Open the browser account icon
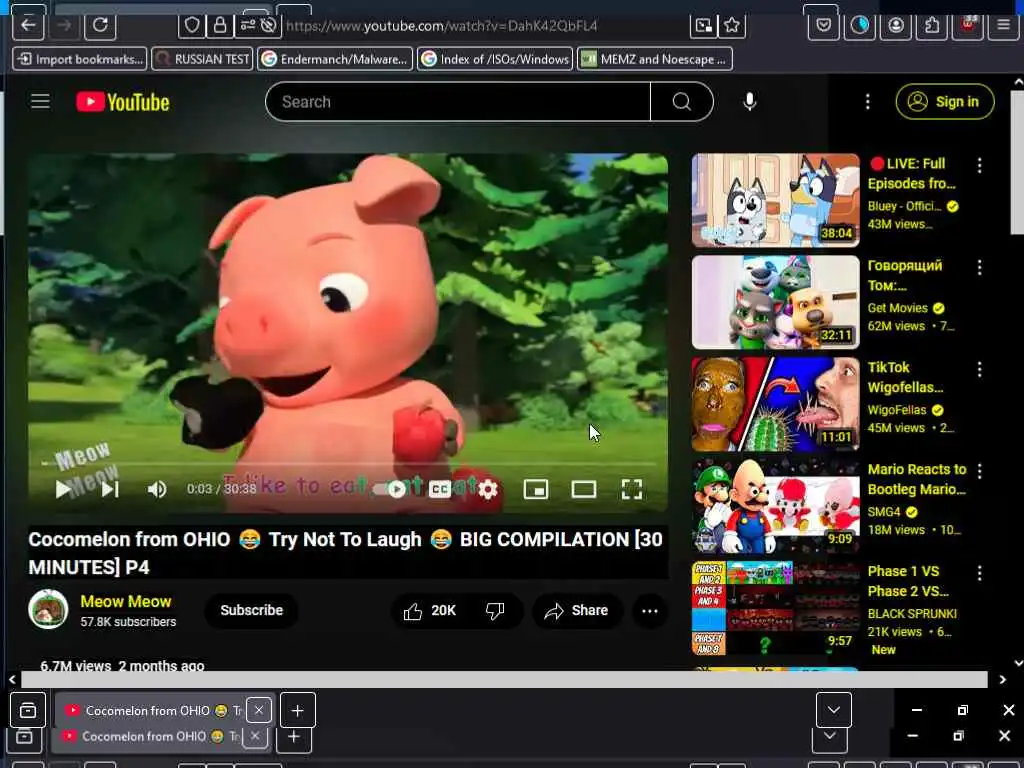1024x768 pixels. click(896, 25)
